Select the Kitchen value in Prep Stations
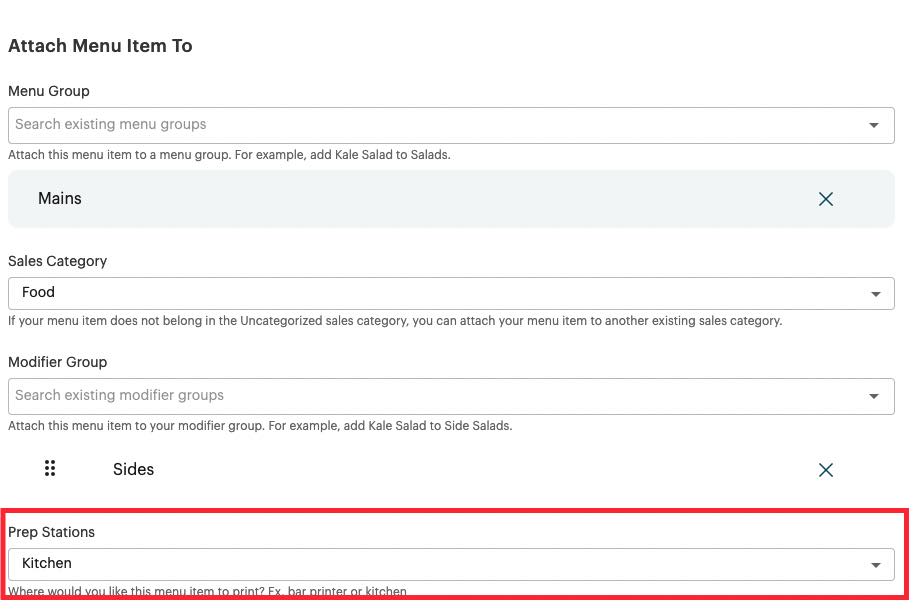 tap(47, 564)
